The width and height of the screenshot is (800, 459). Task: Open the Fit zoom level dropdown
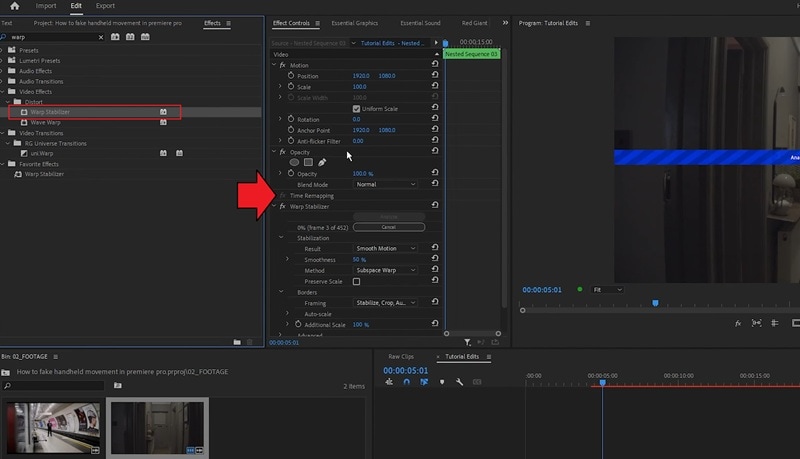[607, 290]
